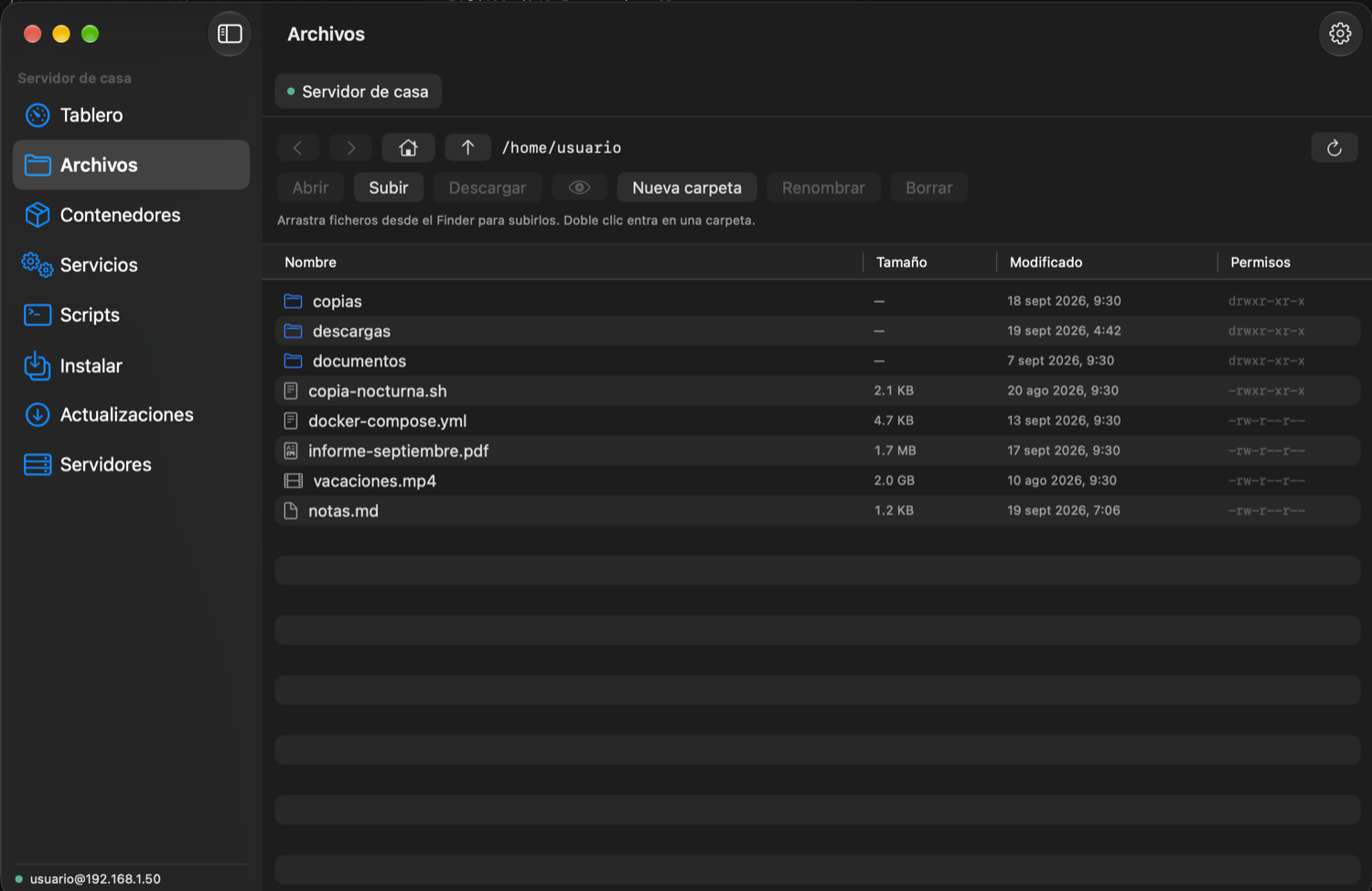This screenshot has height=891, width=1372.
Task: Click the Scripts terminal icon
Action: (x=38, y=315)
